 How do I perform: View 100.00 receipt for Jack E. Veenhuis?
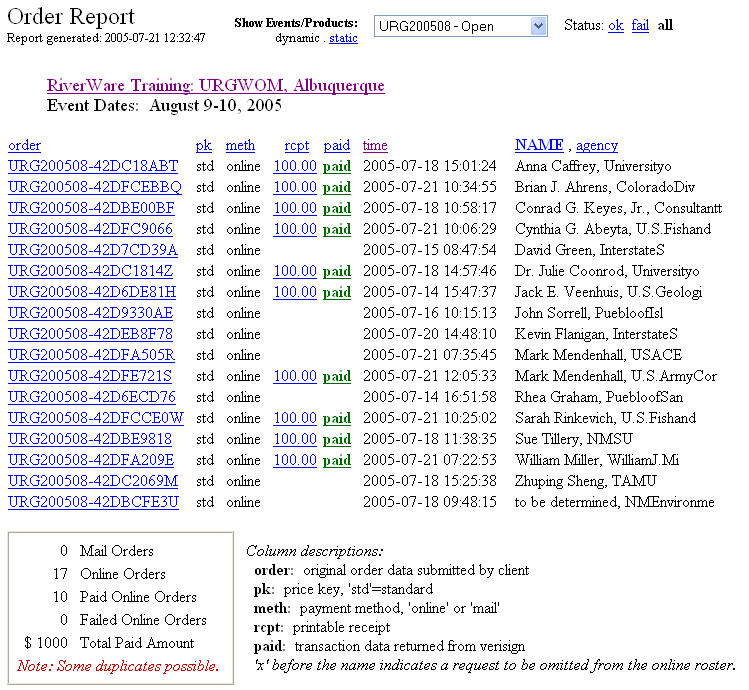[295, 292]
